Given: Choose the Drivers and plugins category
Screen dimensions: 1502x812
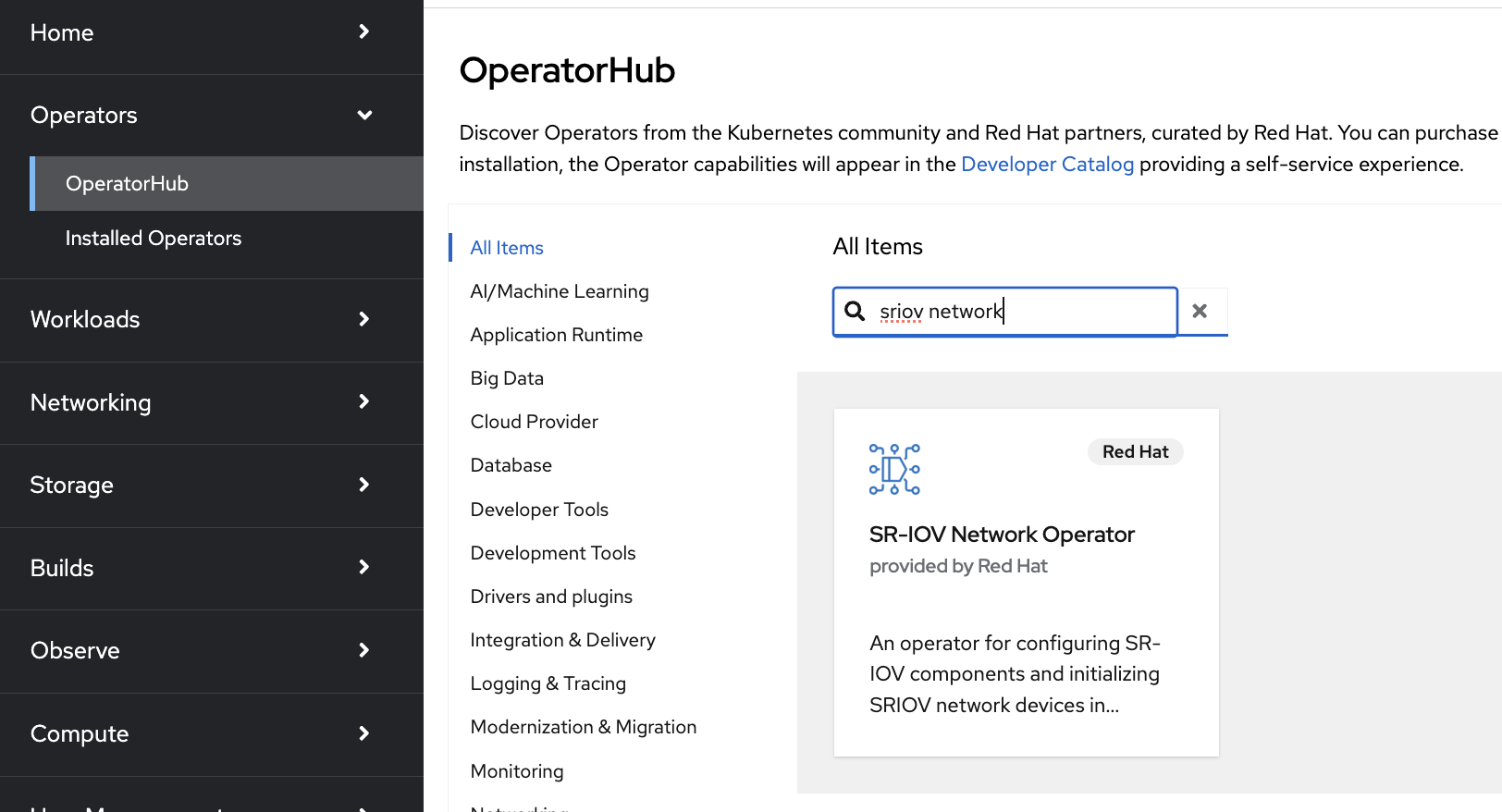Looking at the screenshot, I should pos(551,597).
